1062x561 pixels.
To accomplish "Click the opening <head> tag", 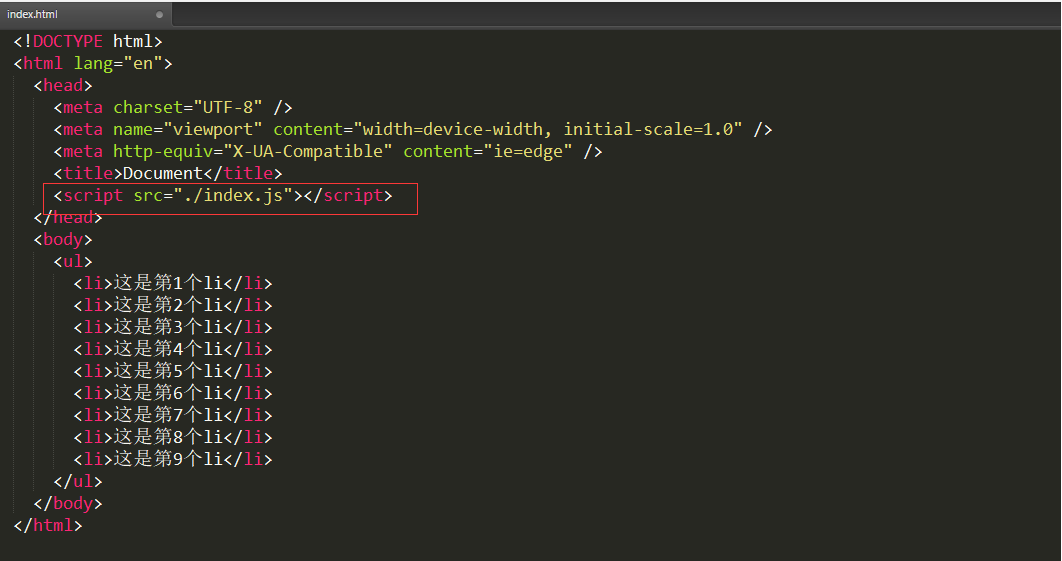I will pos(63,85).
